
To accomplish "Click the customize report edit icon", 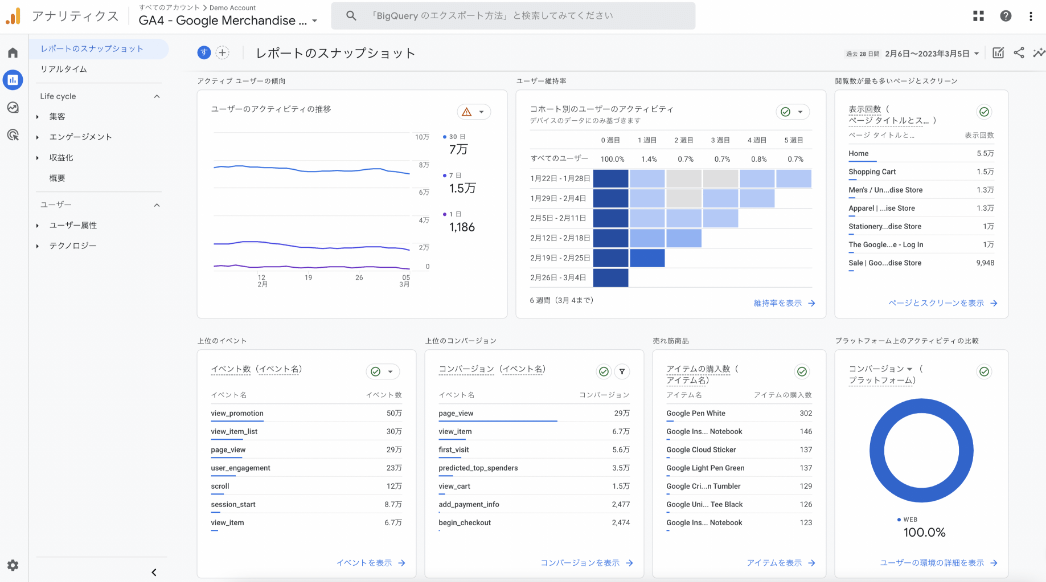I will click(998, 53).
